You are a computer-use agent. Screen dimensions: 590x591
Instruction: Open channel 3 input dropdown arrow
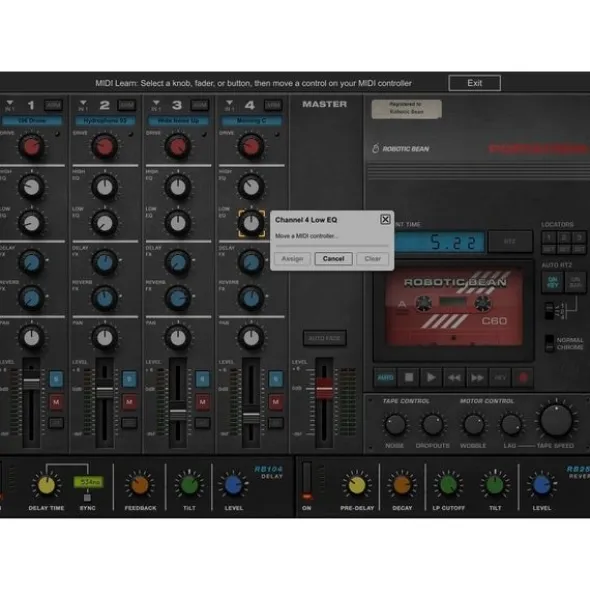point(156,103)
